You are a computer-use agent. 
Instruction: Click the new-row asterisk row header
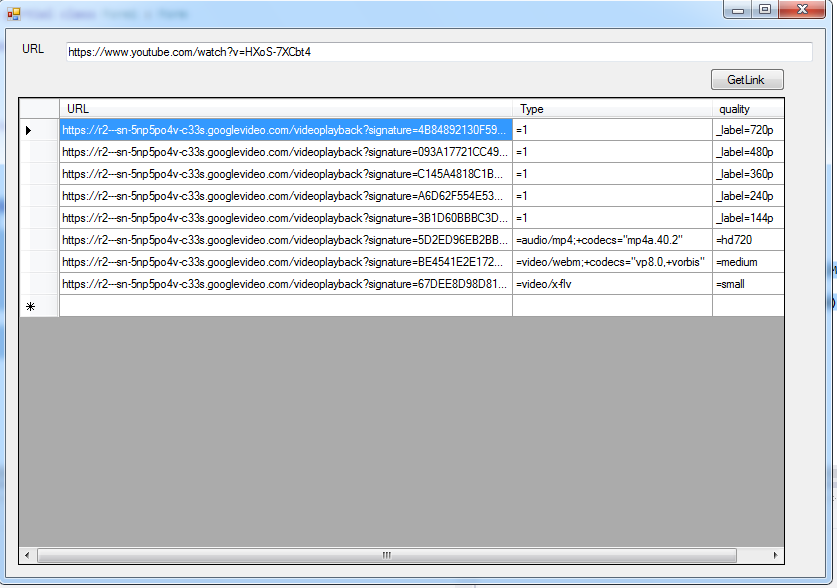pos(39,306)
